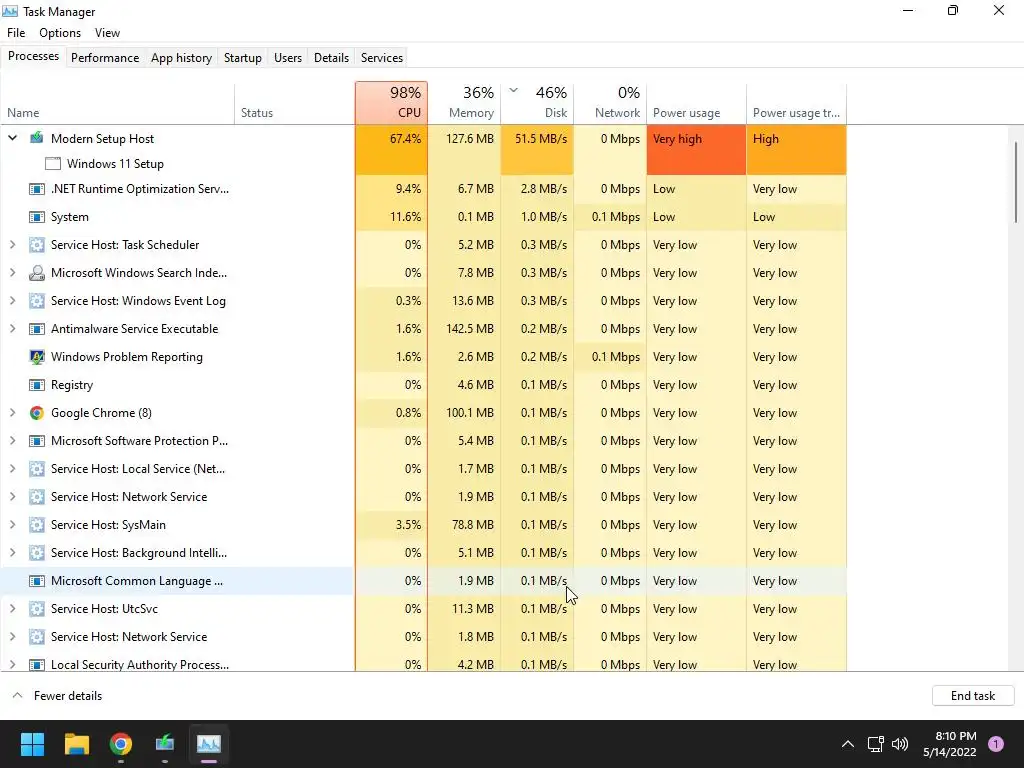This screenshot has height=768, width=1024.
Task: Click the UtcSvc service gear icon
Action: click(x=37, y=609)
